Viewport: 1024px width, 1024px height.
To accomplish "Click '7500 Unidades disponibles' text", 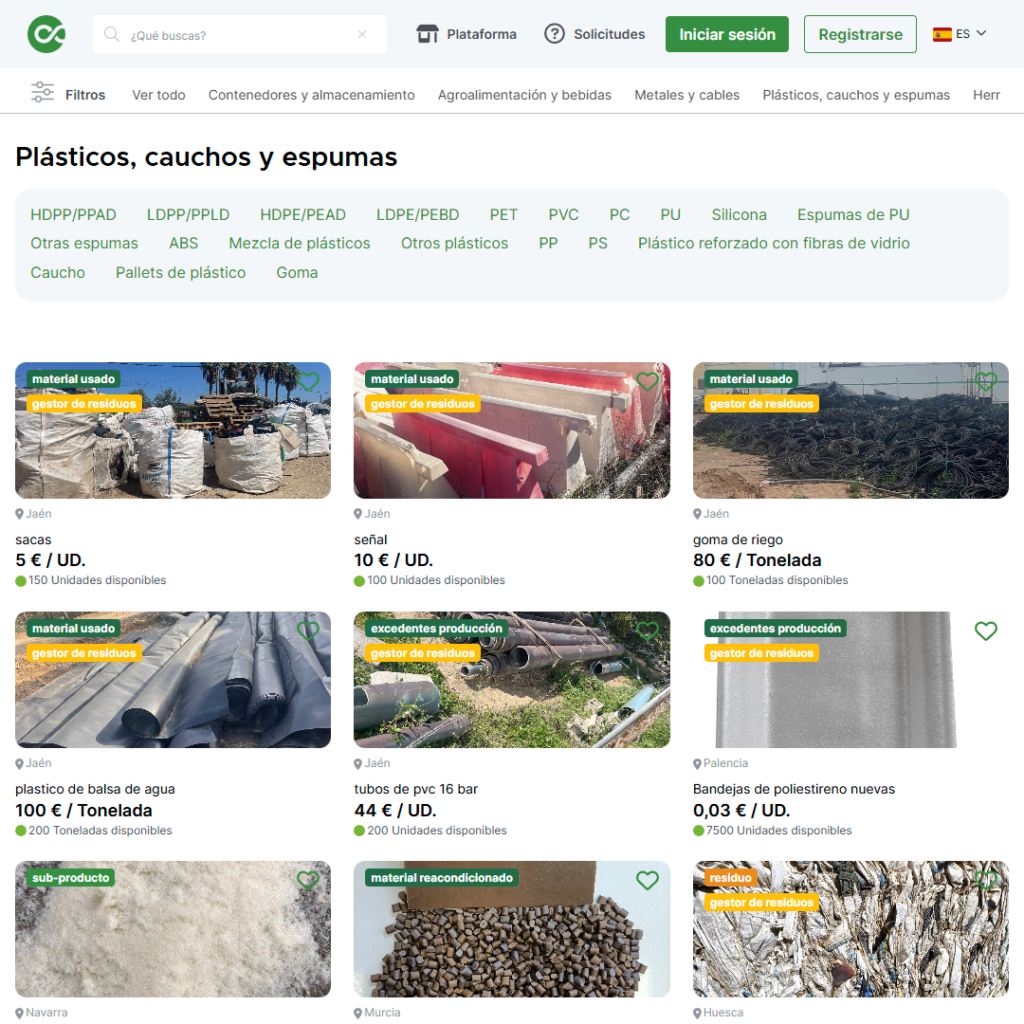I will point(779,831).
